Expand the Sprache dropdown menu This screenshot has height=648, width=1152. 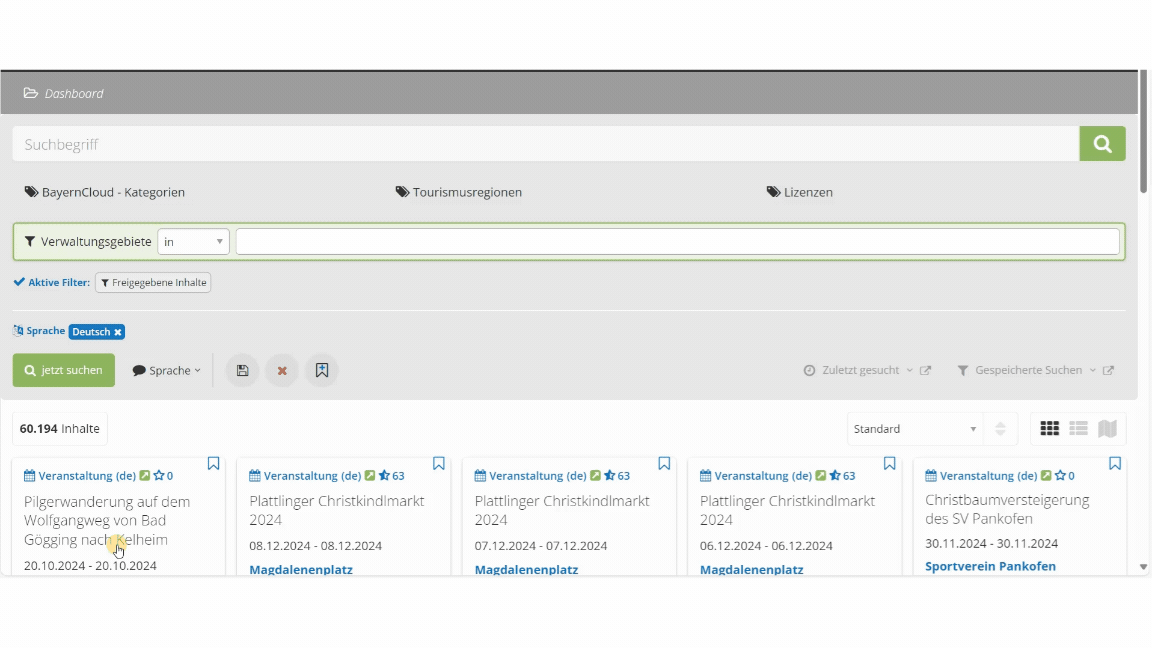(166, 370)
